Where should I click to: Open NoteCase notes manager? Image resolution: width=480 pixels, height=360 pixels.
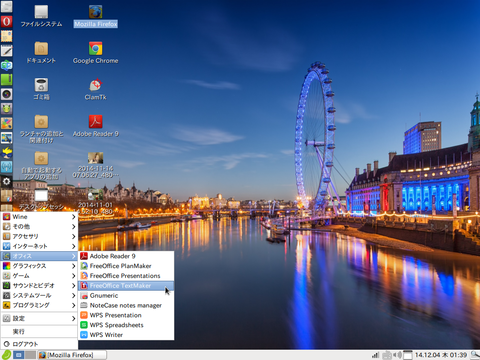pyautogui.click(x=126, y=305)
